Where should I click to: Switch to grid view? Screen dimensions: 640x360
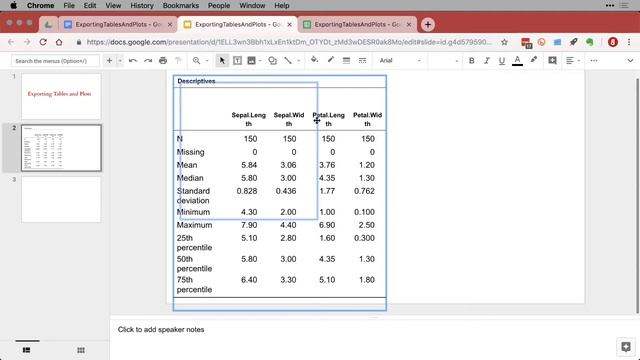tap(81, 350)
